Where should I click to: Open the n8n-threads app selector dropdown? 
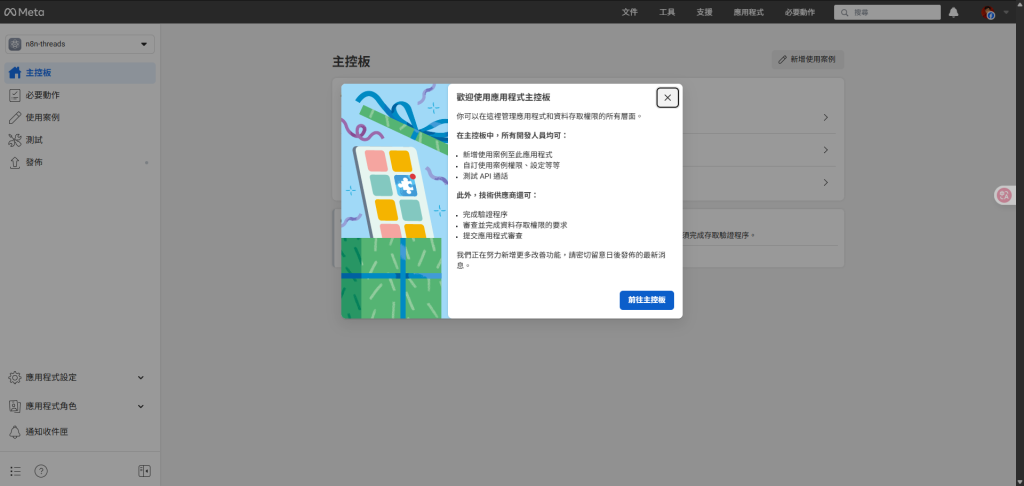point(80,45)
